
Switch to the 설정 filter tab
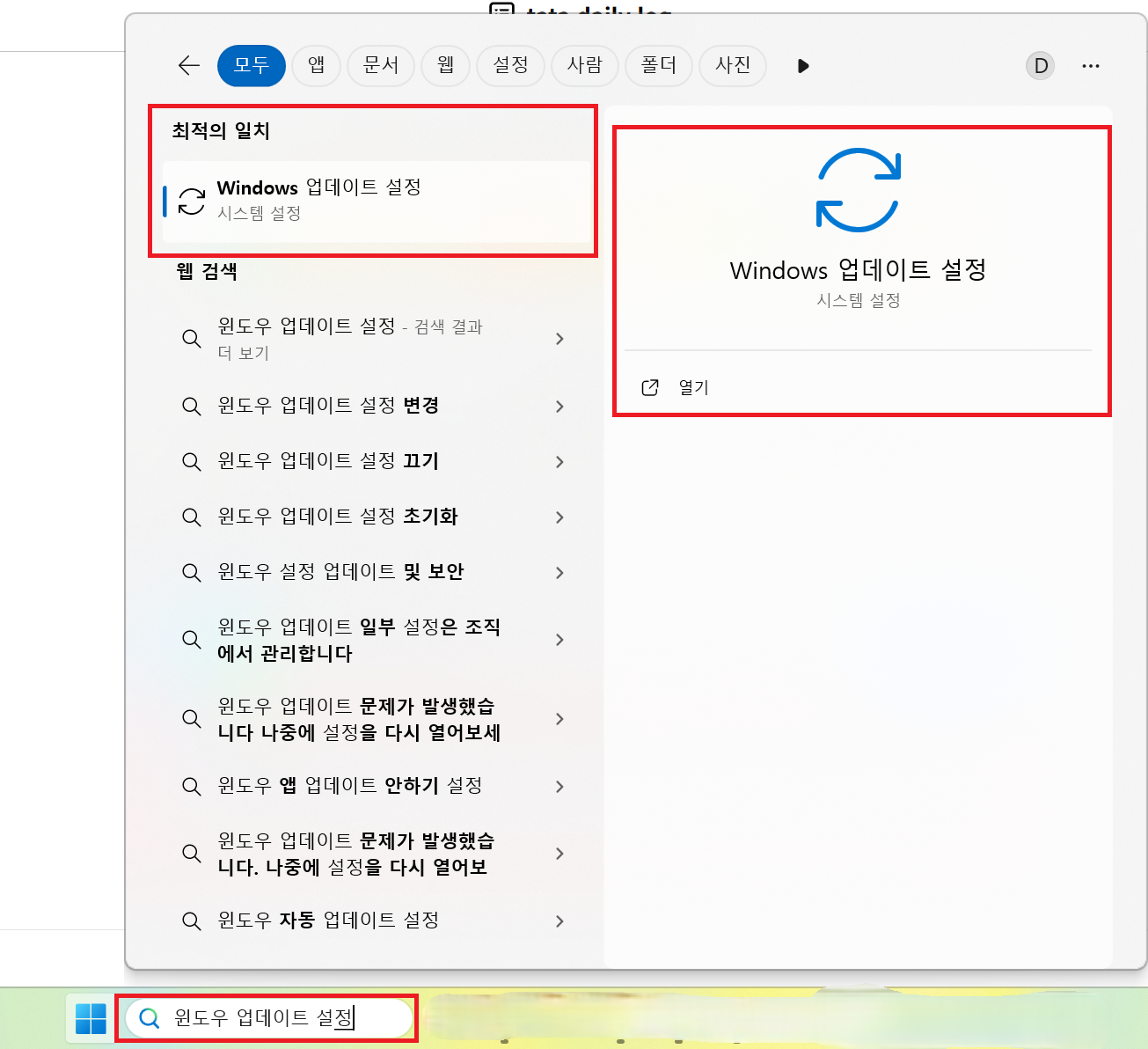pyautogui.click(x=511, y=65)
